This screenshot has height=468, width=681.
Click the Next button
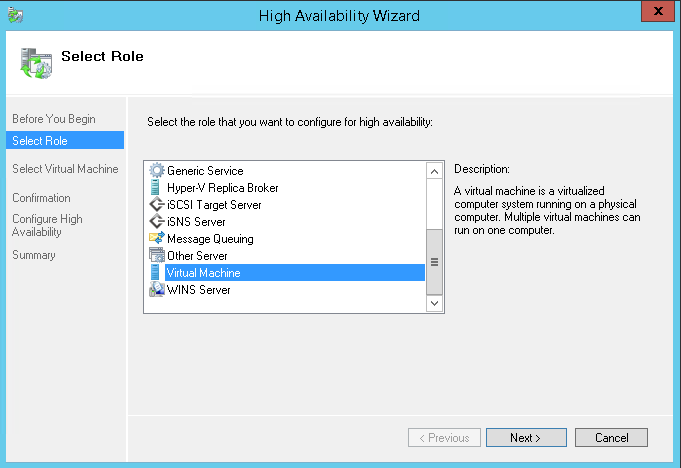click(526, 437)
